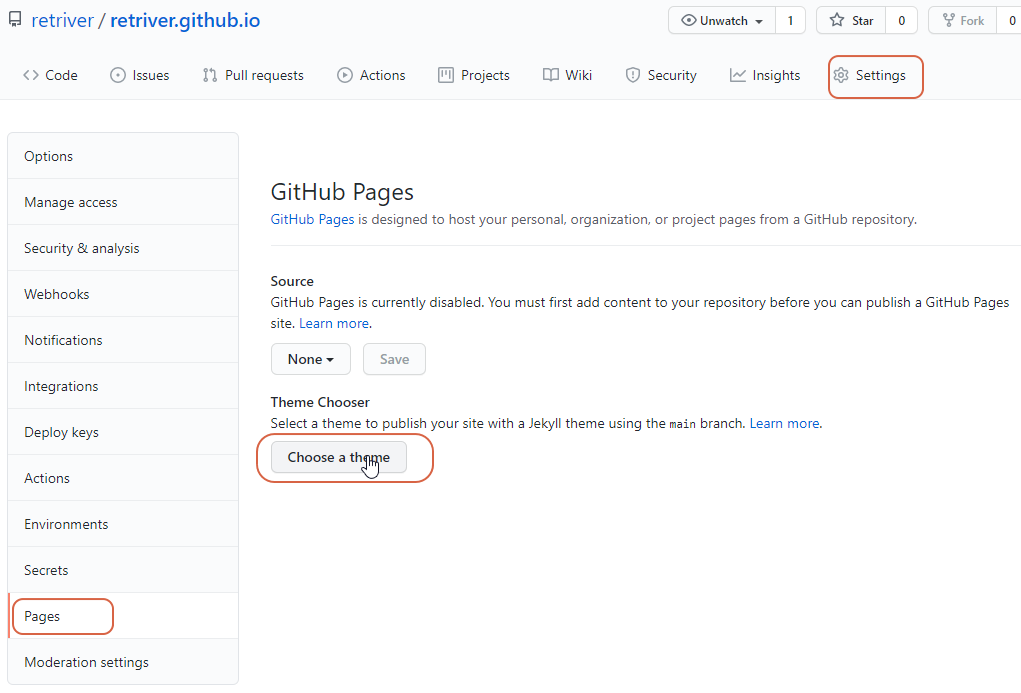Click the repository book icon beside retriver

pyautogui.click(x=14, y=20)
